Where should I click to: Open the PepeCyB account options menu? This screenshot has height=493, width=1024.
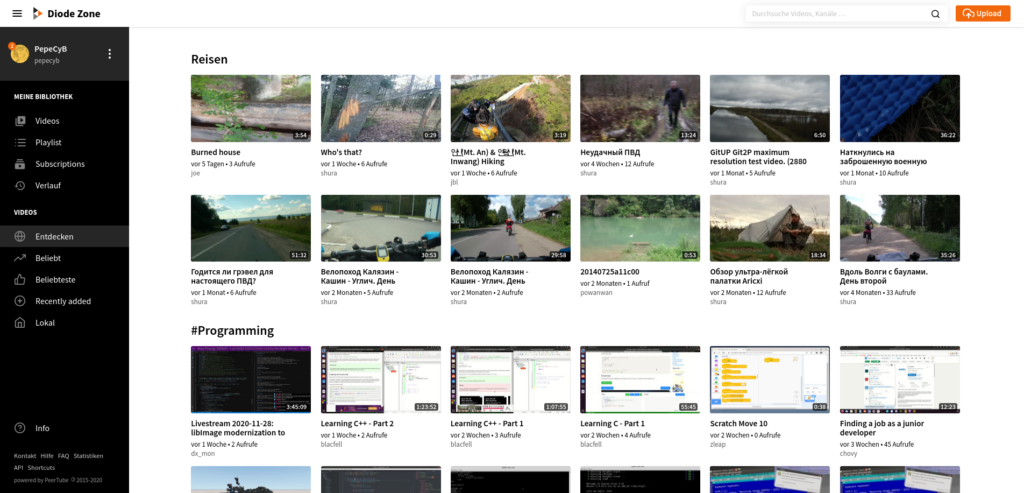[110, 54]
